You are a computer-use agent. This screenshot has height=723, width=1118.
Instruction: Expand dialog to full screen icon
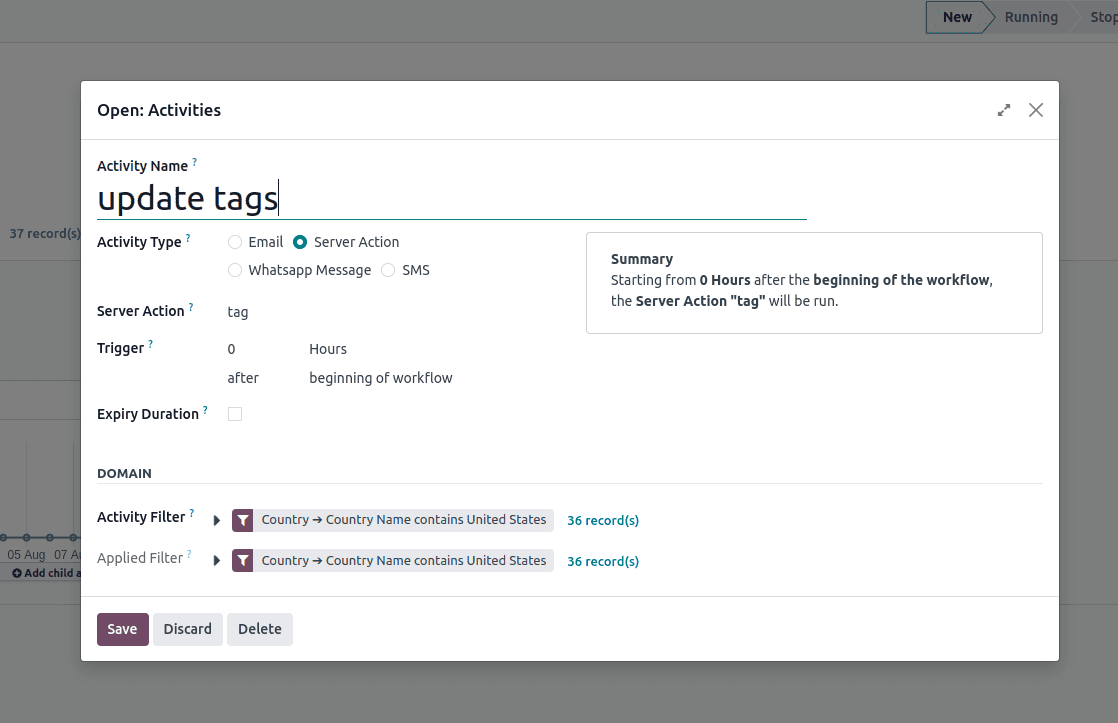1004,110
